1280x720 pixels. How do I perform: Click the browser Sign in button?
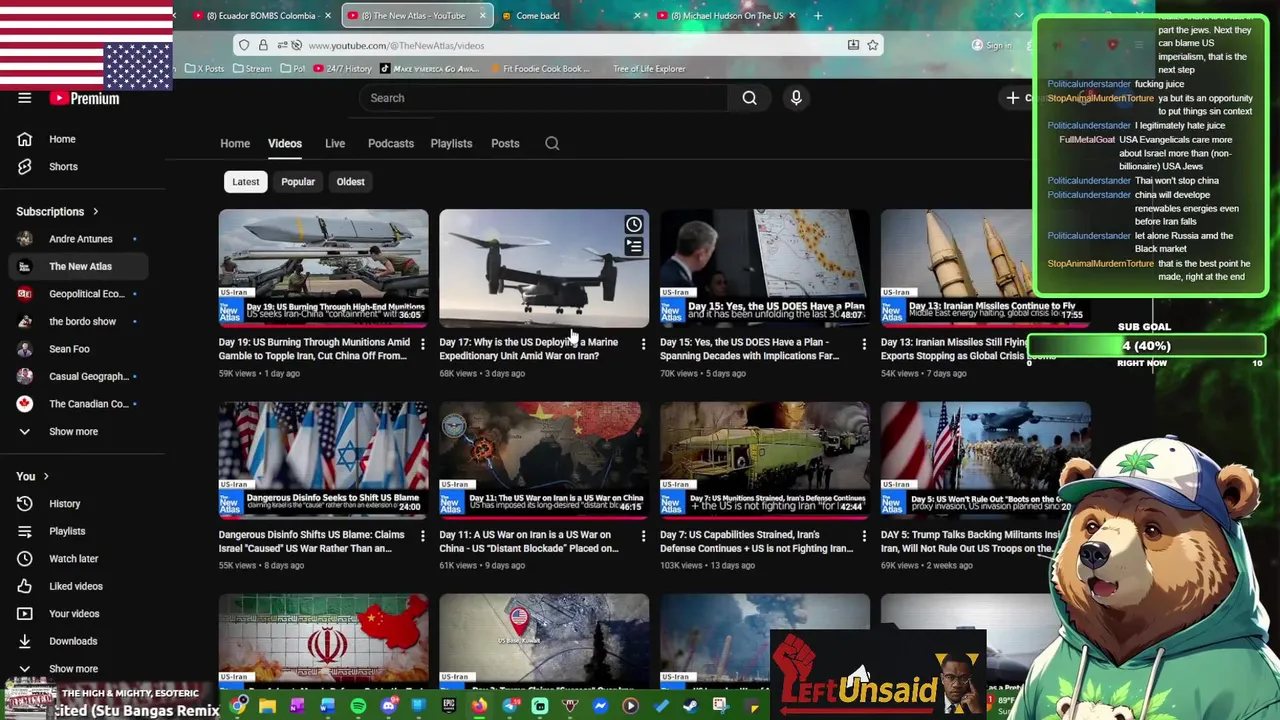click(x=991, y=45)
